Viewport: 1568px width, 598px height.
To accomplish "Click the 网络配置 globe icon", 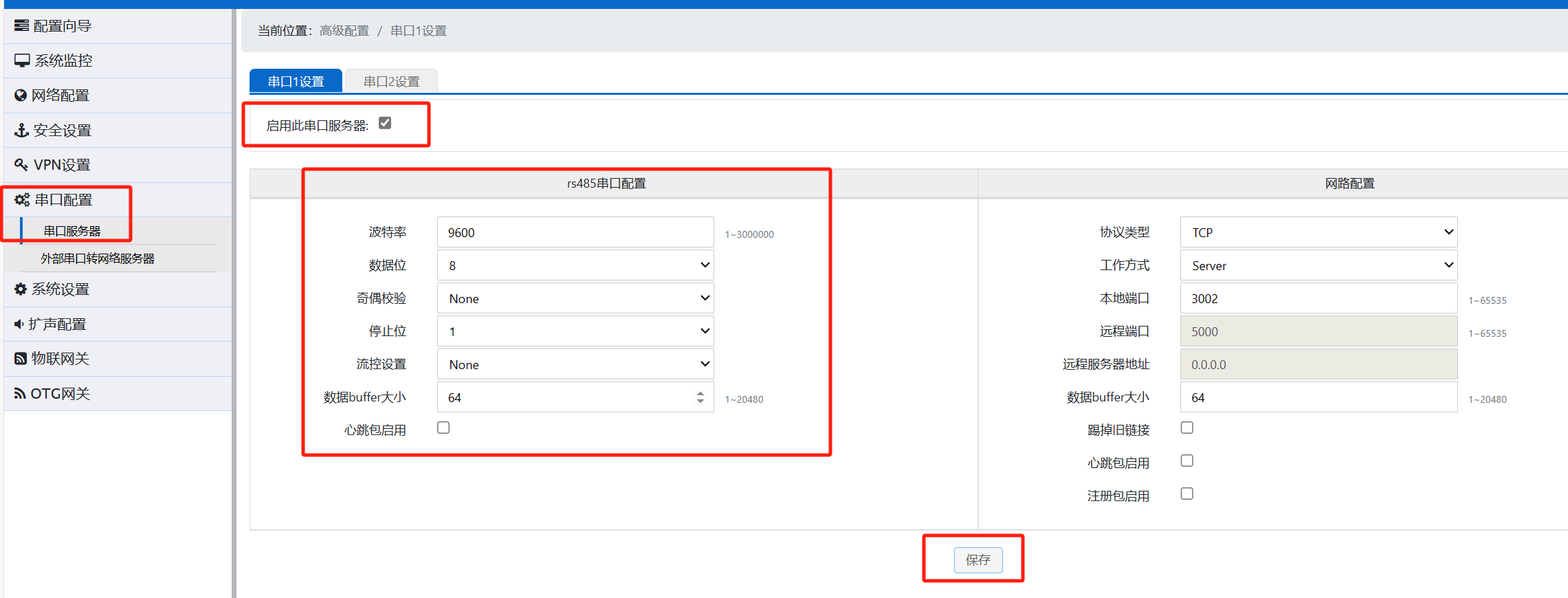I will pyautogui.click(x=21, y=96).
